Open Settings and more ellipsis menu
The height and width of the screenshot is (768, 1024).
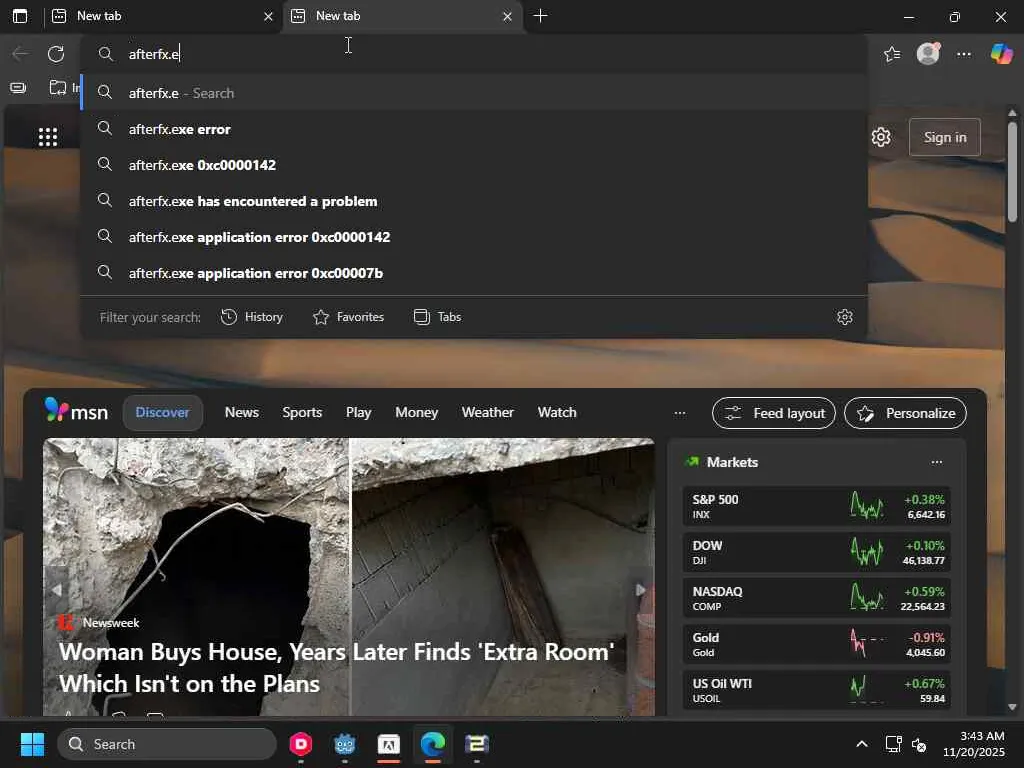click(963, 54)
